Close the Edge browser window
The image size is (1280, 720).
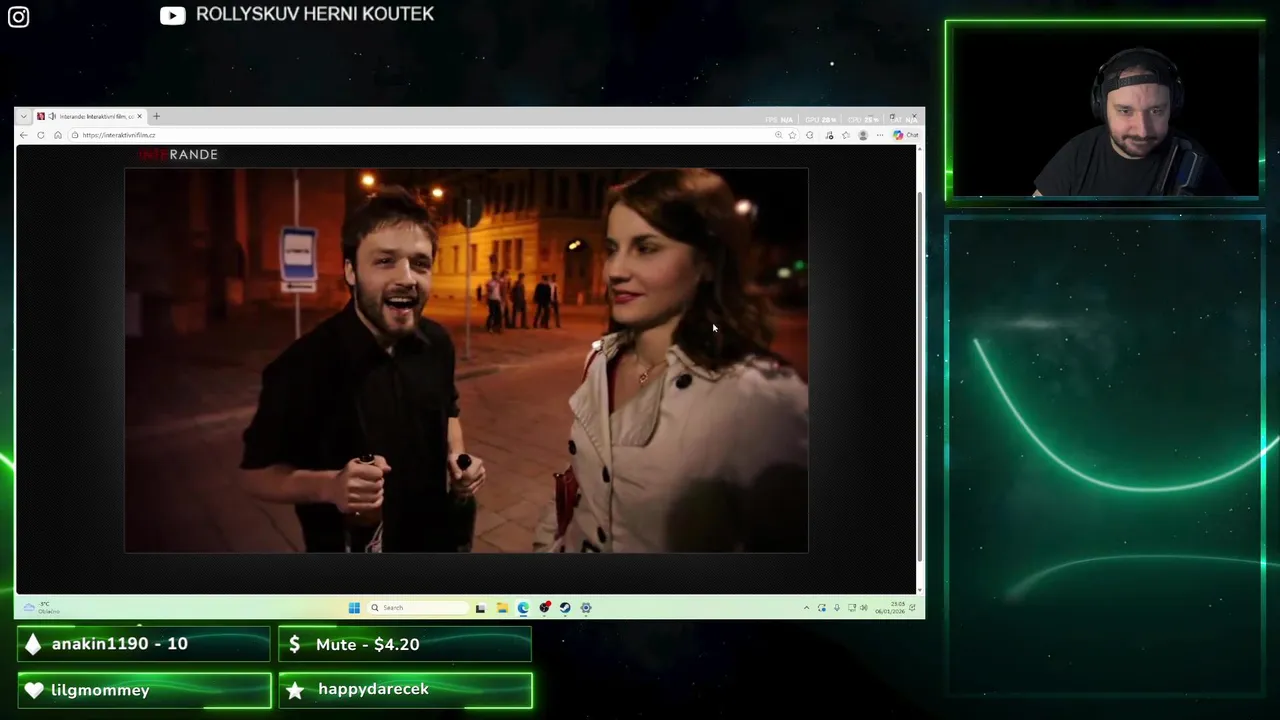point(914,117)
